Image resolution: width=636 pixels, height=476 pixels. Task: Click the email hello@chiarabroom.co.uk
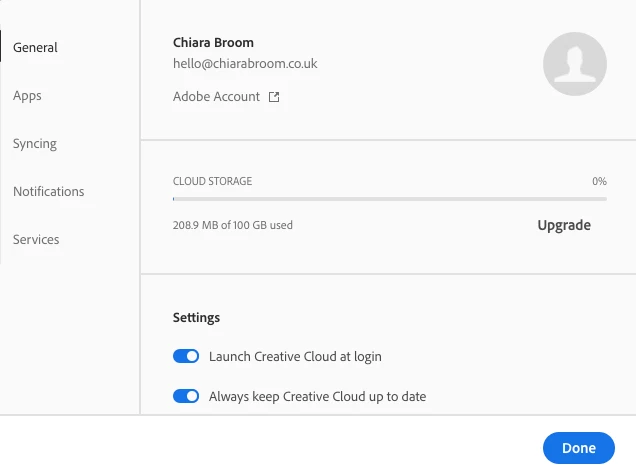pyautogui.click(x=245, y=64)
